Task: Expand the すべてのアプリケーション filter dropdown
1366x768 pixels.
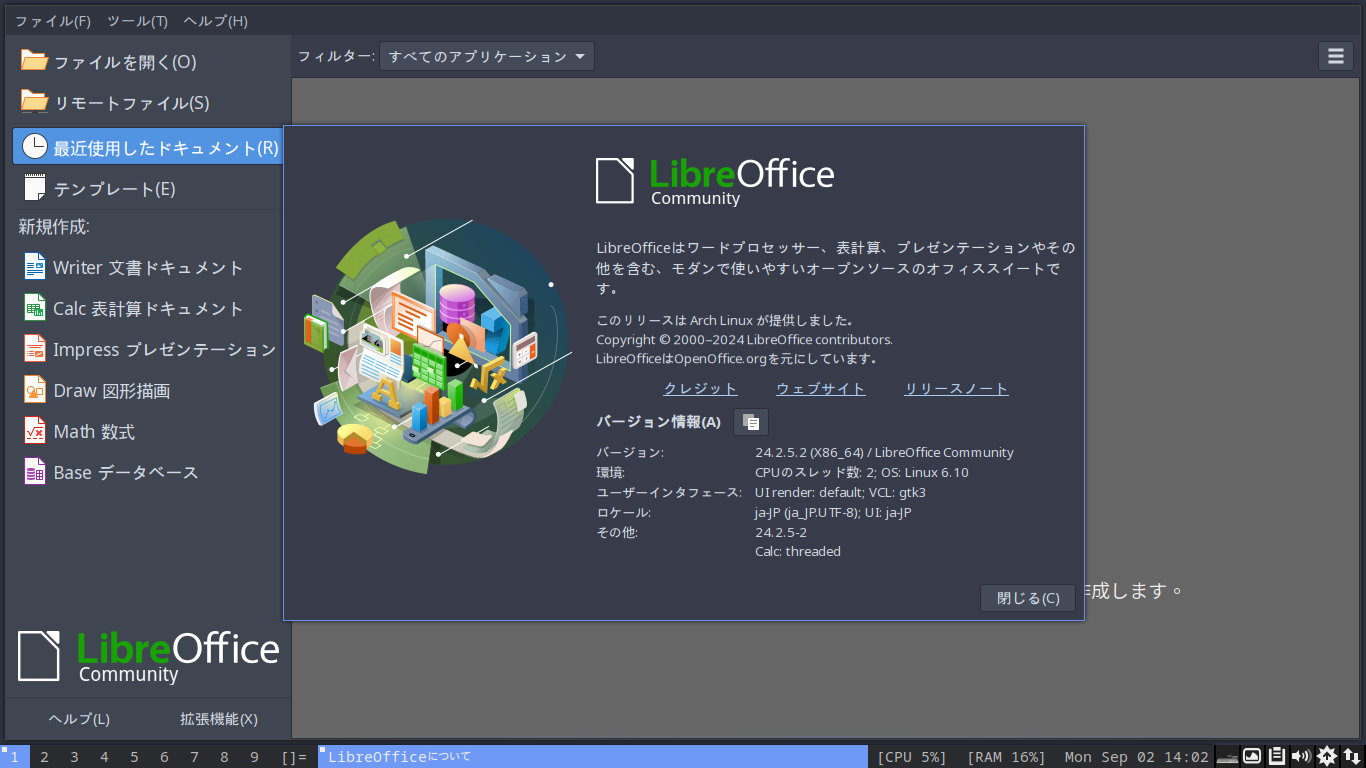Action: 487,56
